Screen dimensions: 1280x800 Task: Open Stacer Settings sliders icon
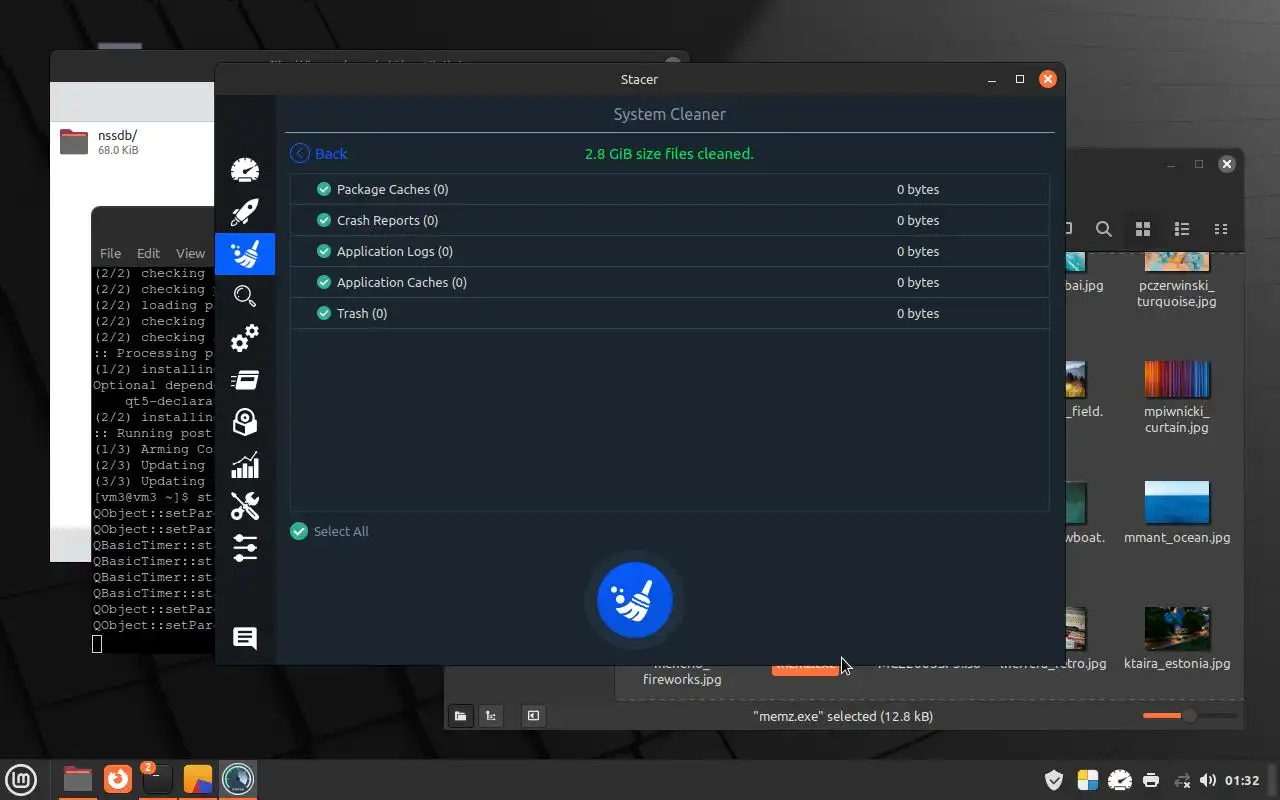click(245, 548)
